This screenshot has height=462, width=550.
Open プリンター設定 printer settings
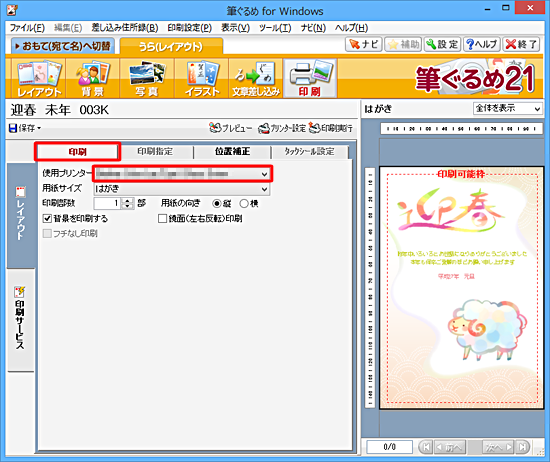282,128
